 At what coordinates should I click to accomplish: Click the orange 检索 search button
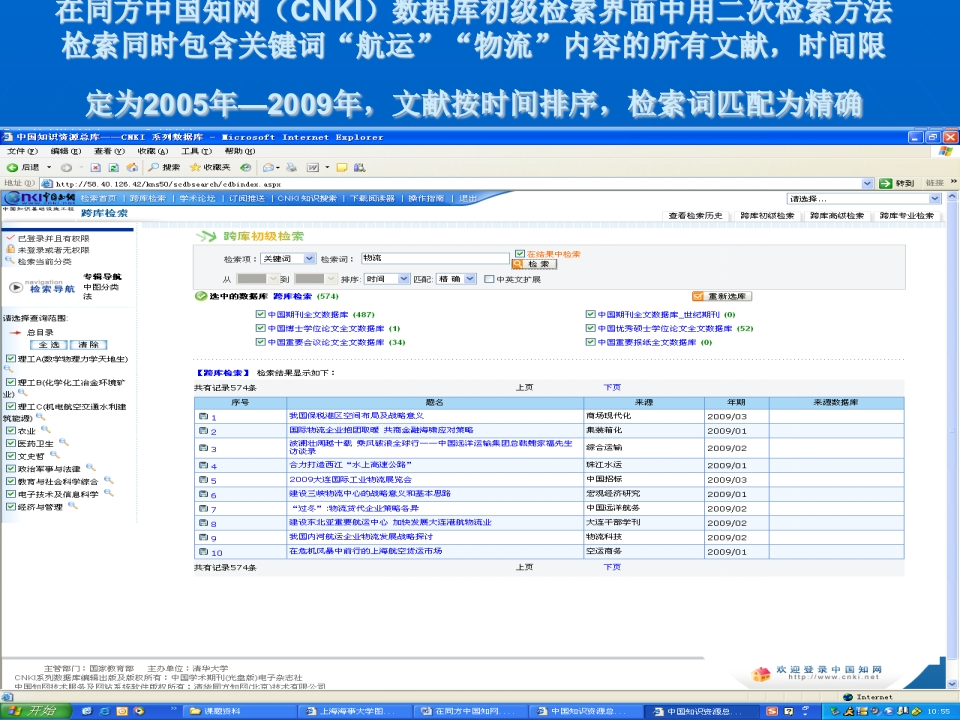pos(534,264)
